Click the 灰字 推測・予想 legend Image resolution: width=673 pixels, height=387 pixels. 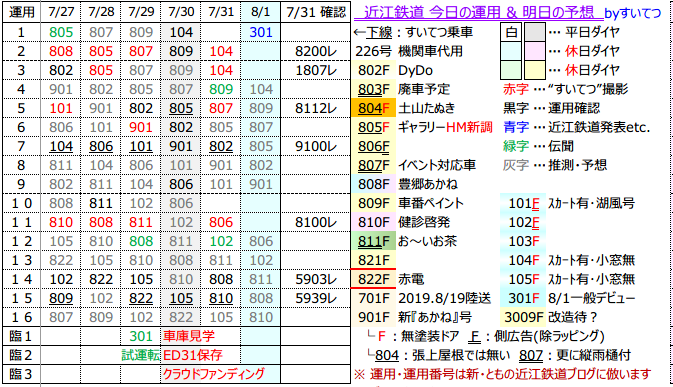point(555,165)
